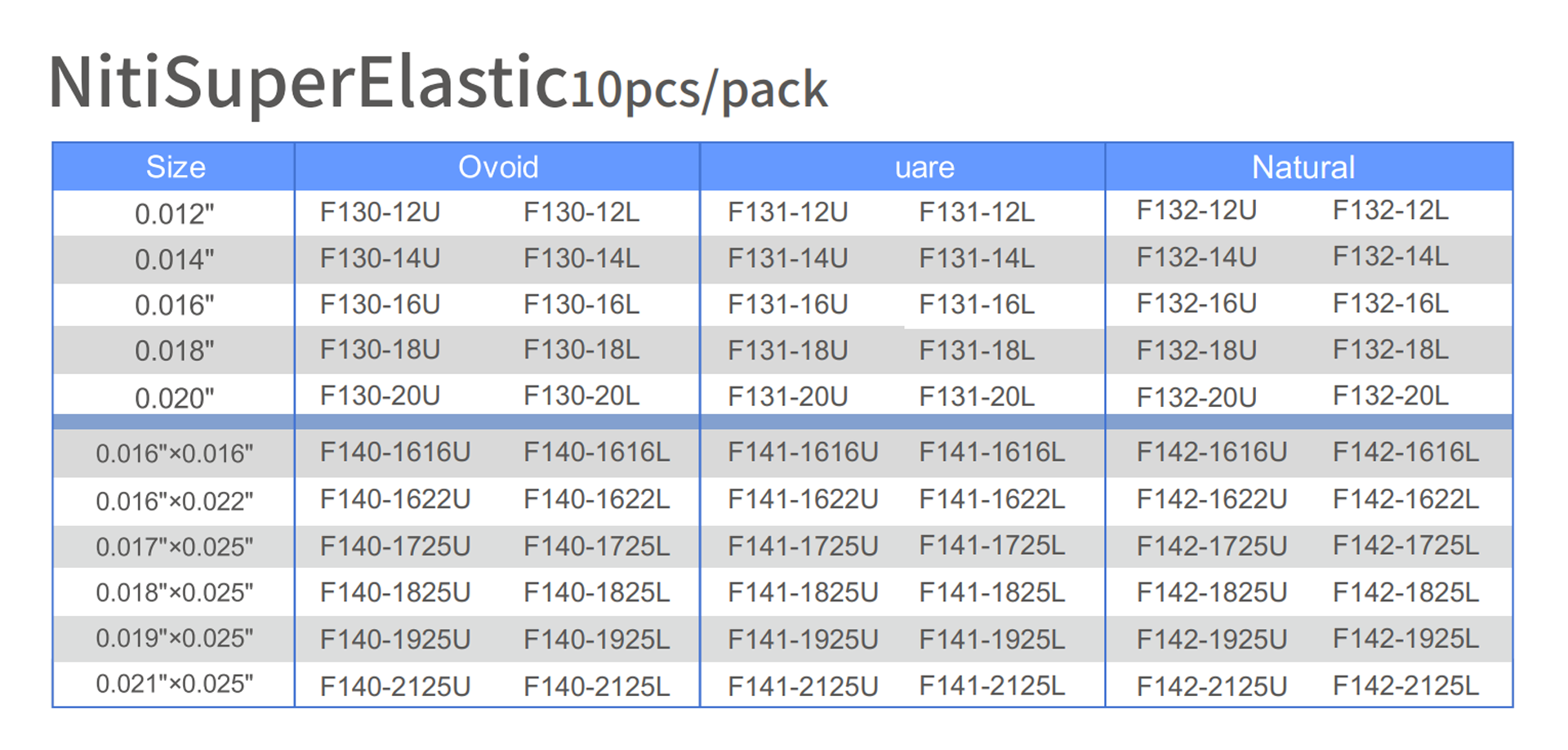The image size is (1568, 750).
Task: Click the NitiSuperElastic title text
Action: pyautogui.click(x=308, y=82)
